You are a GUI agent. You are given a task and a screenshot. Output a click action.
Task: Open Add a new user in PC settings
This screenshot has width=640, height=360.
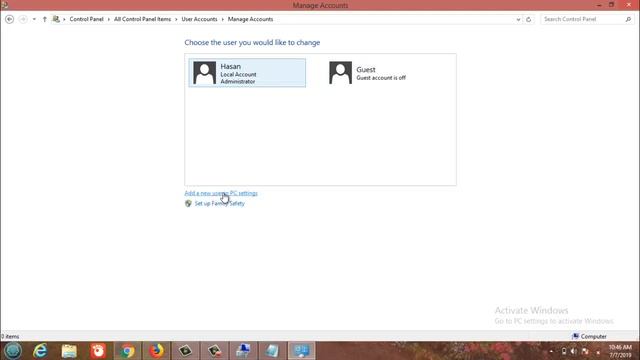click(x=221, y=193)
